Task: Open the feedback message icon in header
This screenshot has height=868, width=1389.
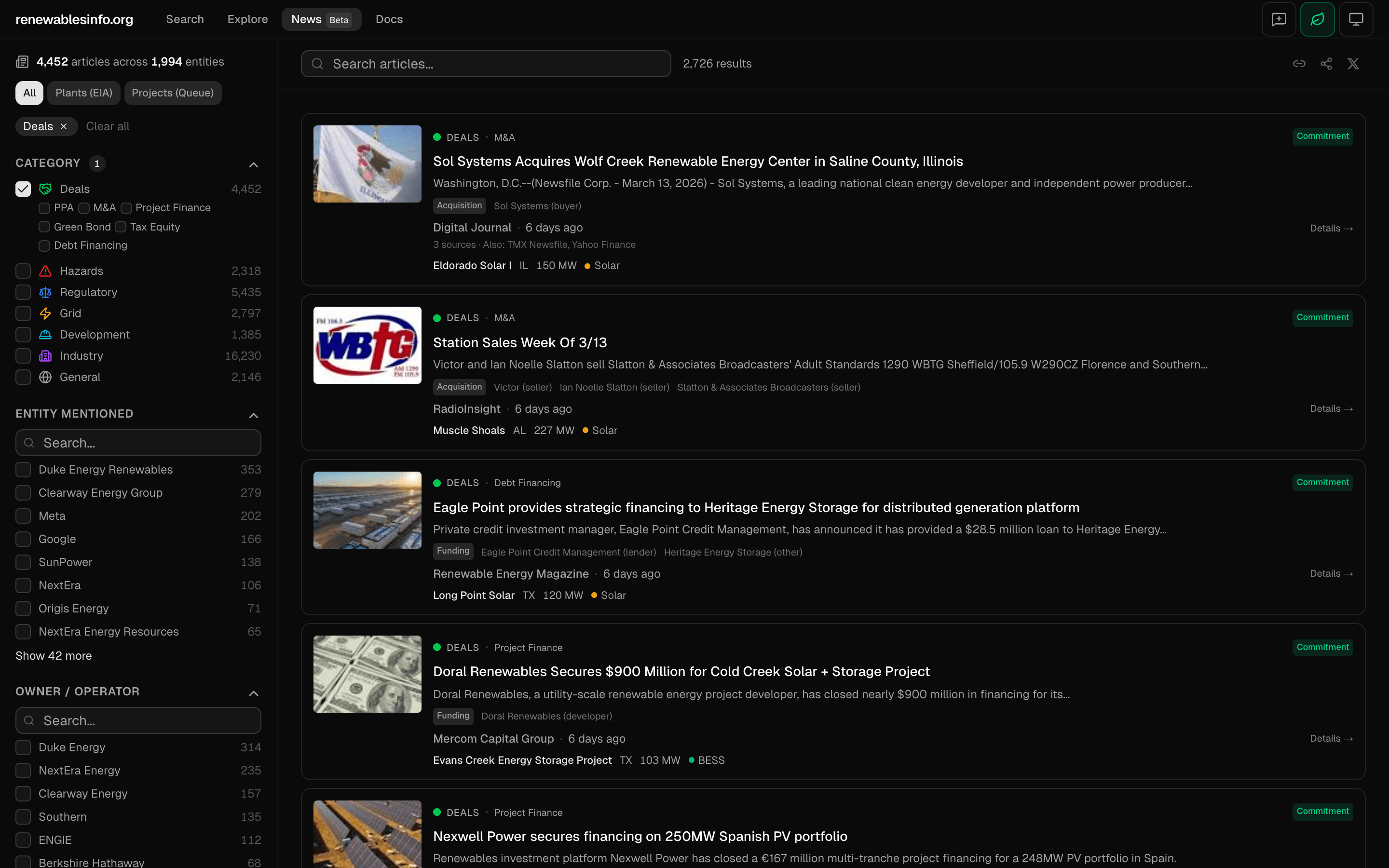Action: pyautogui.click(x=1279, y=19)
